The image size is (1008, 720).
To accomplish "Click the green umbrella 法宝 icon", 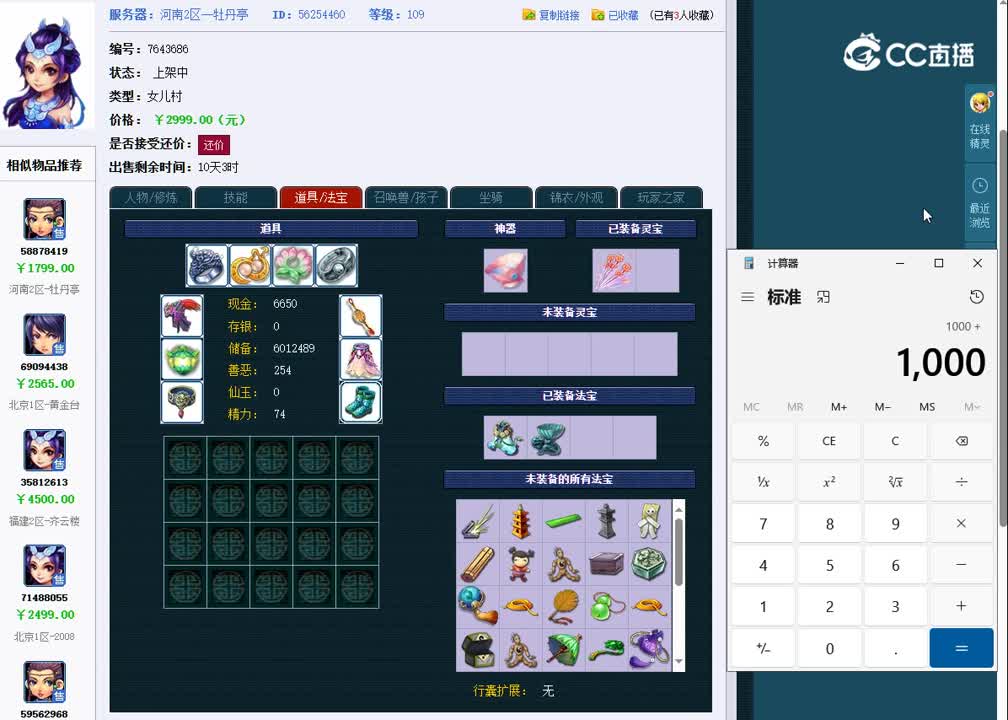I will 564,650.
